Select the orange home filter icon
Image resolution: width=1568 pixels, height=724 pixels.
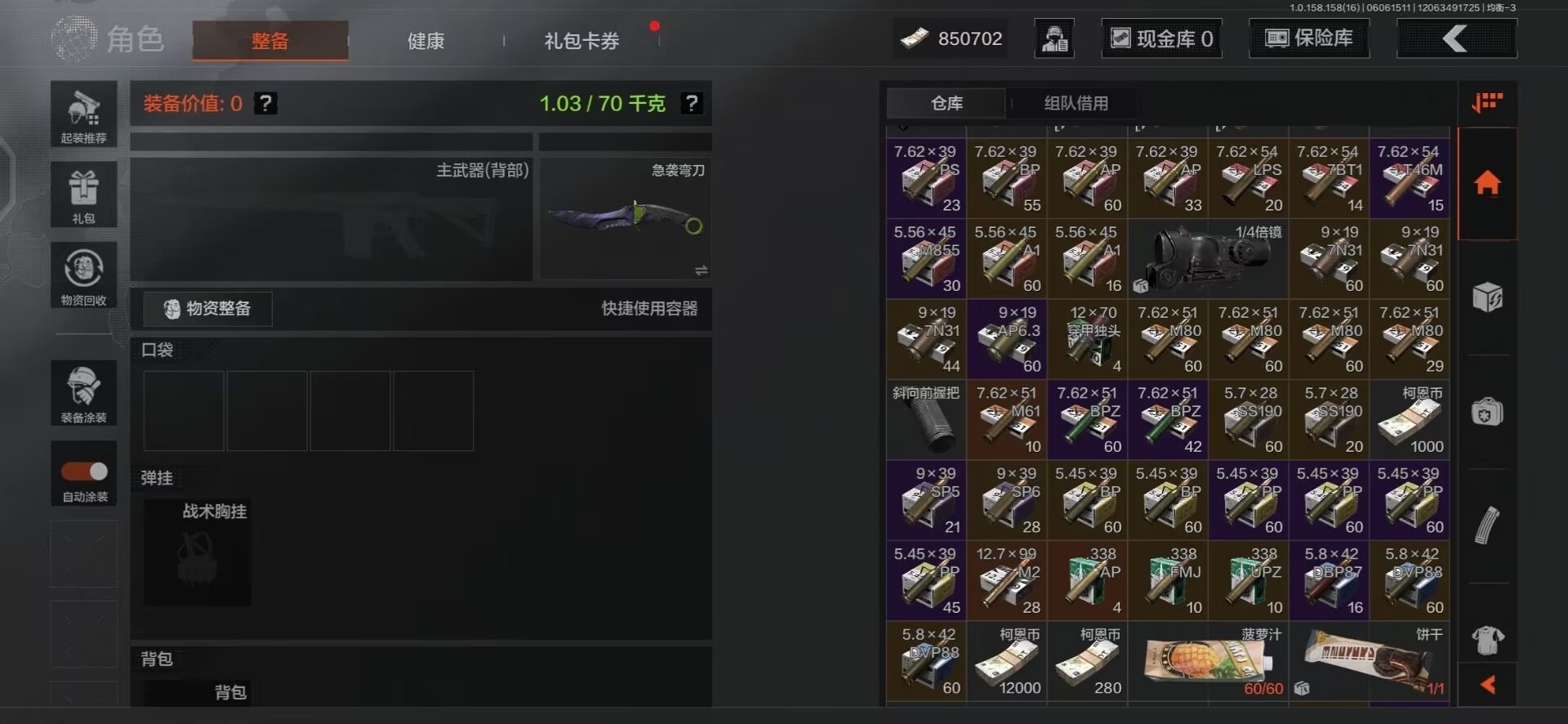click(x=1487, y=183)
